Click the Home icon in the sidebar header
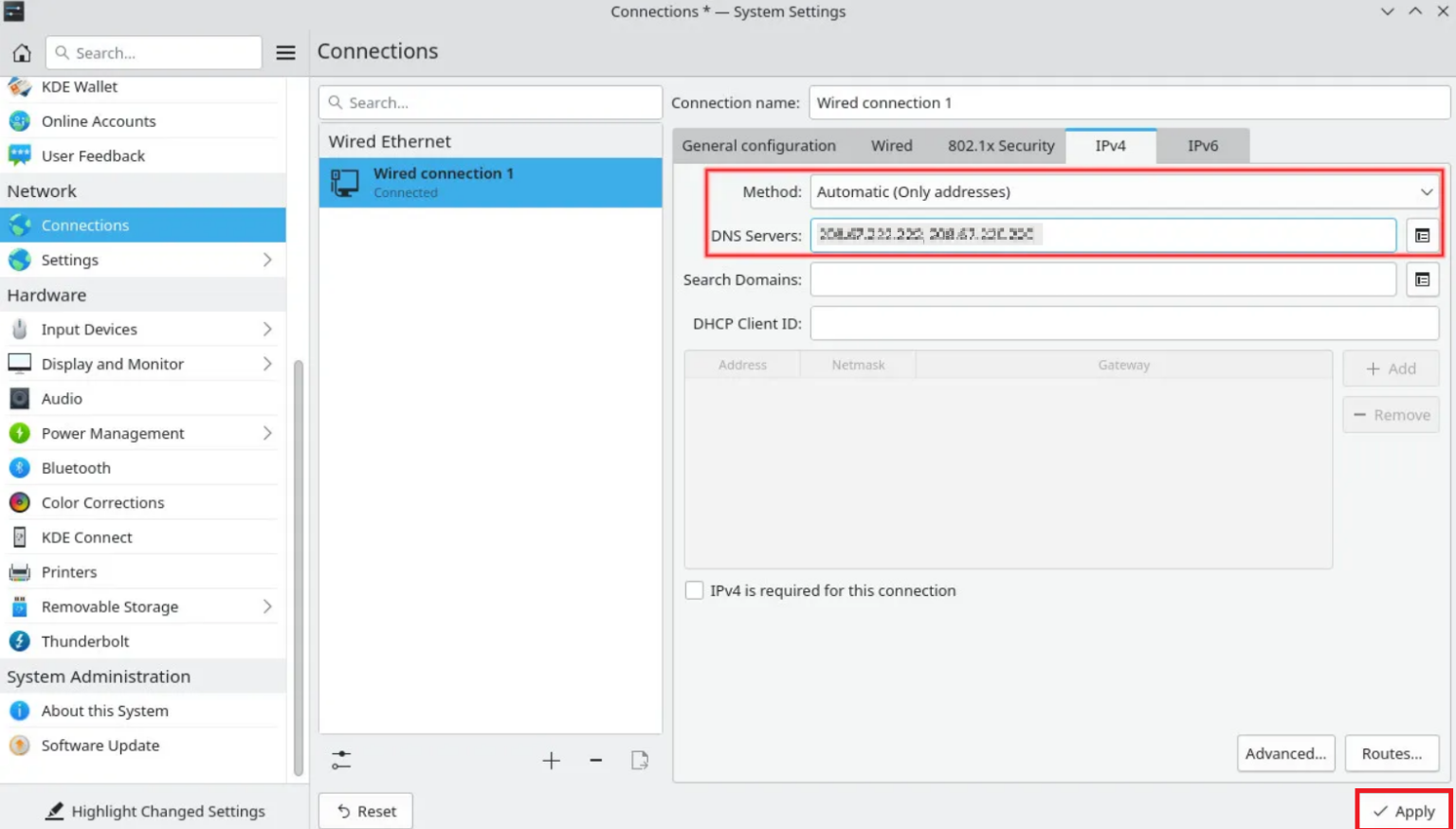1456x829 pixels. (21, 52)
